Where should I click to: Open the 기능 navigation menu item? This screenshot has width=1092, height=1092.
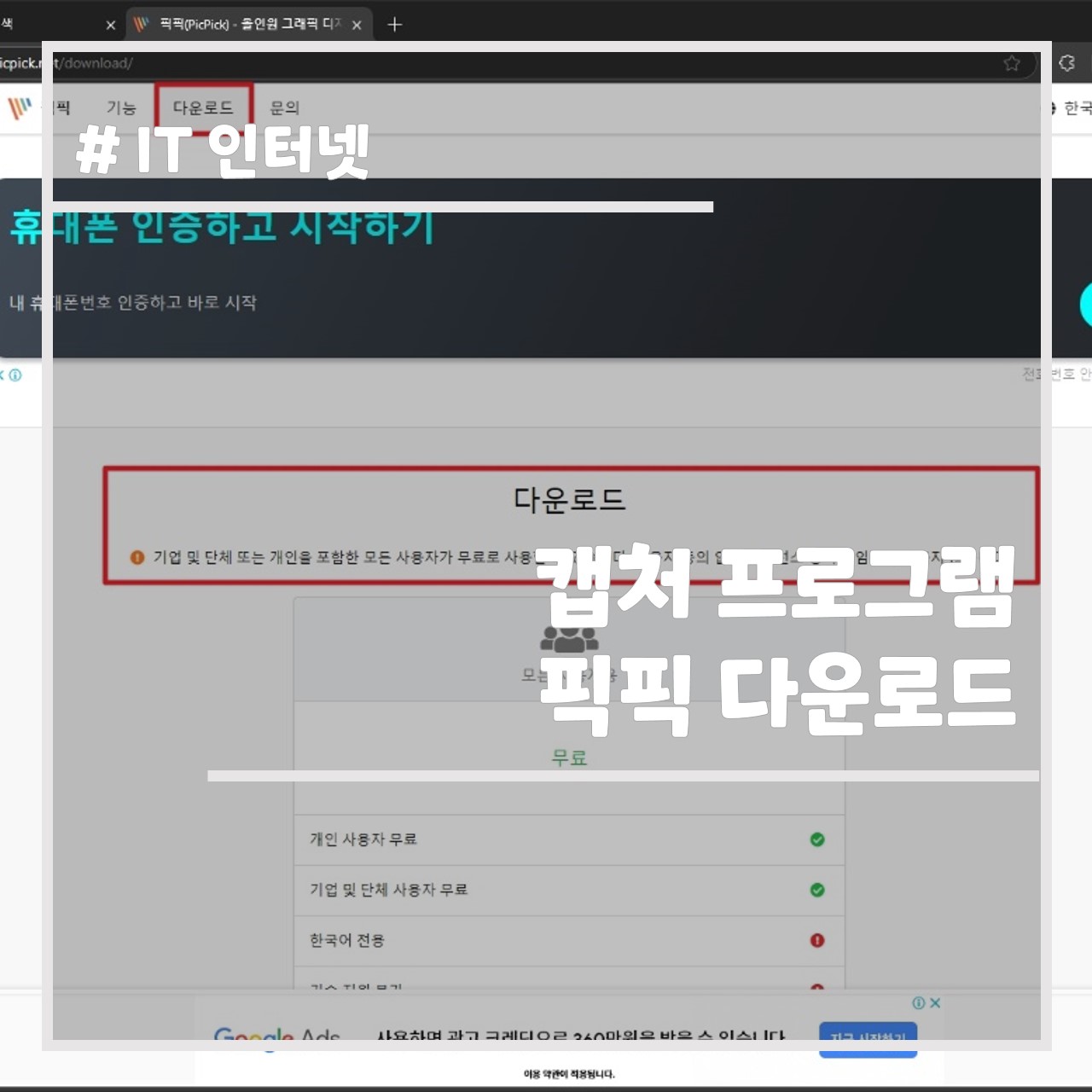pyautogui.click(x=121, y=108)
